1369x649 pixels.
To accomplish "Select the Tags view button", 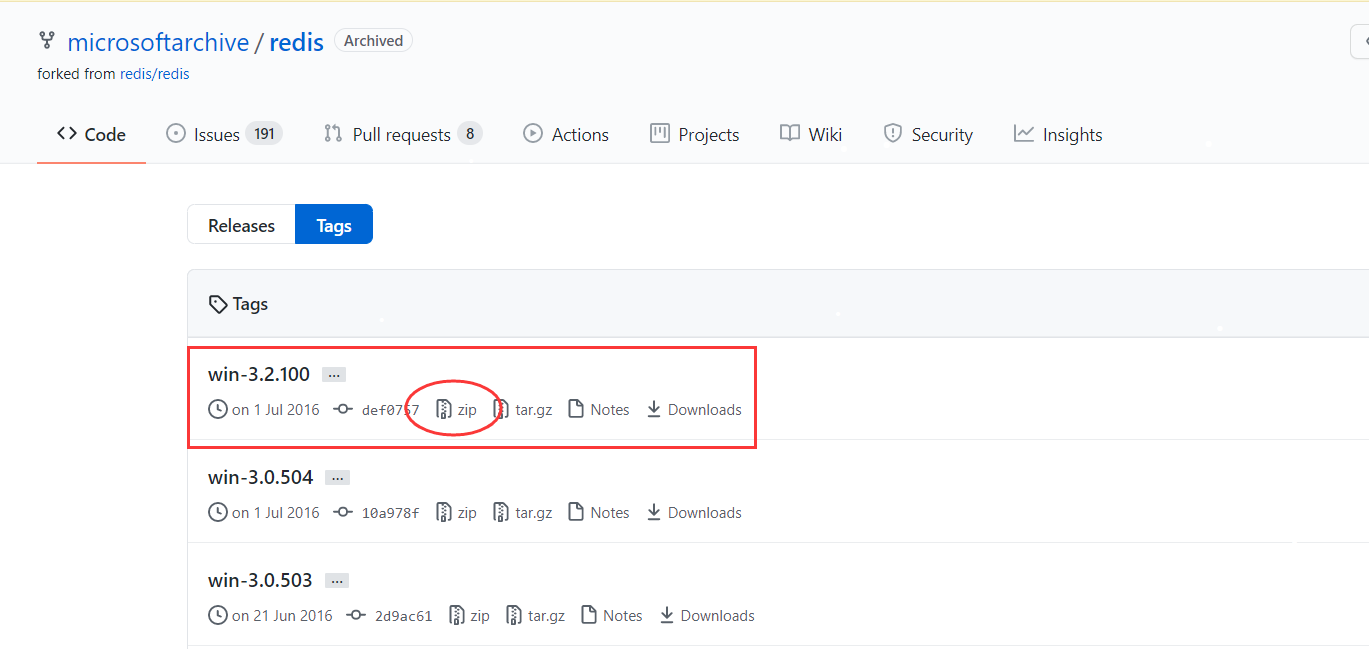I will point(334,225).
